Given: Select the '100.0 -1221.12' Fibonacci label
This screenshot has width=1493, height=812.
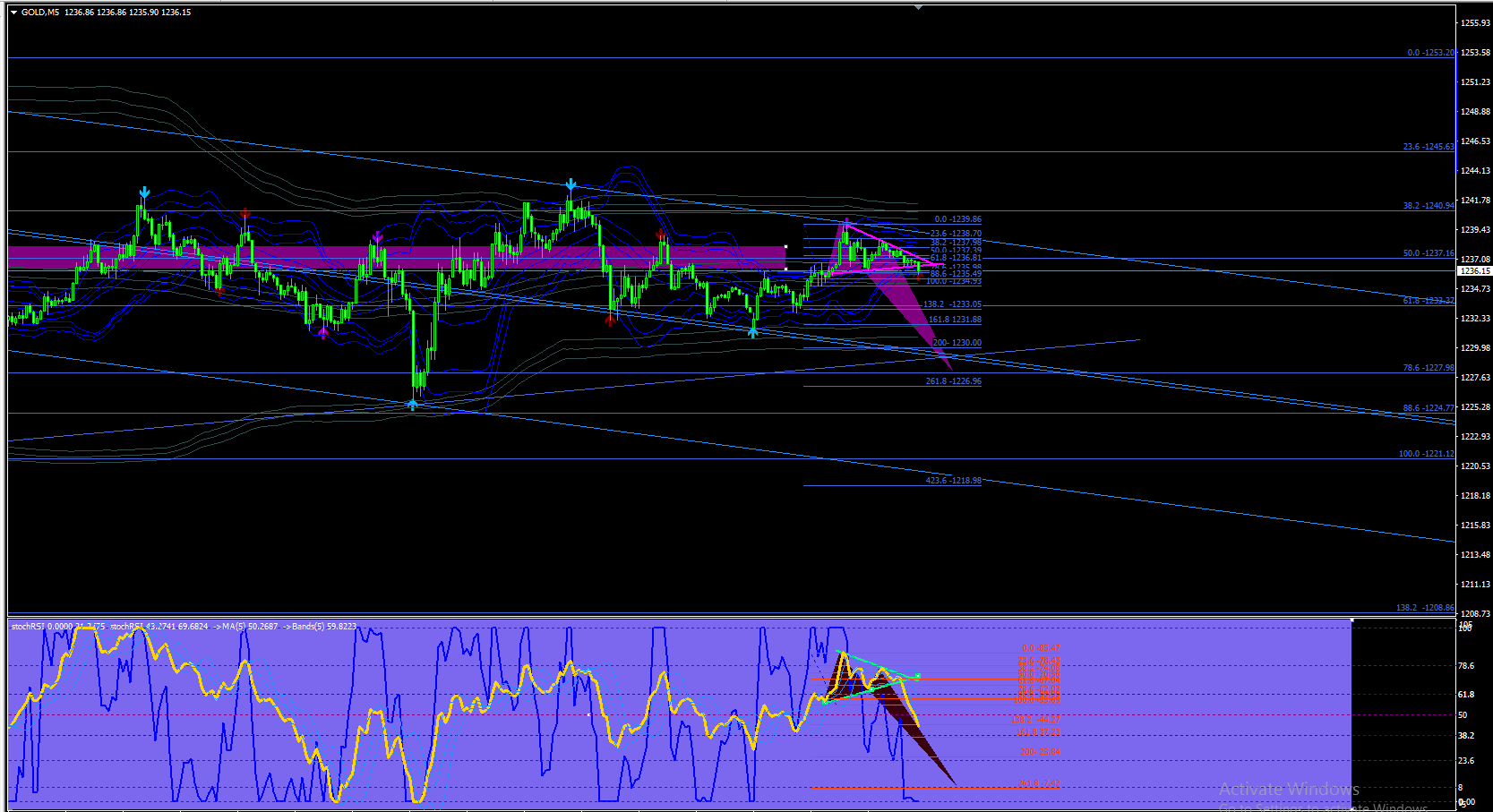Looking at the screenshot, I should coord(1427,454).
